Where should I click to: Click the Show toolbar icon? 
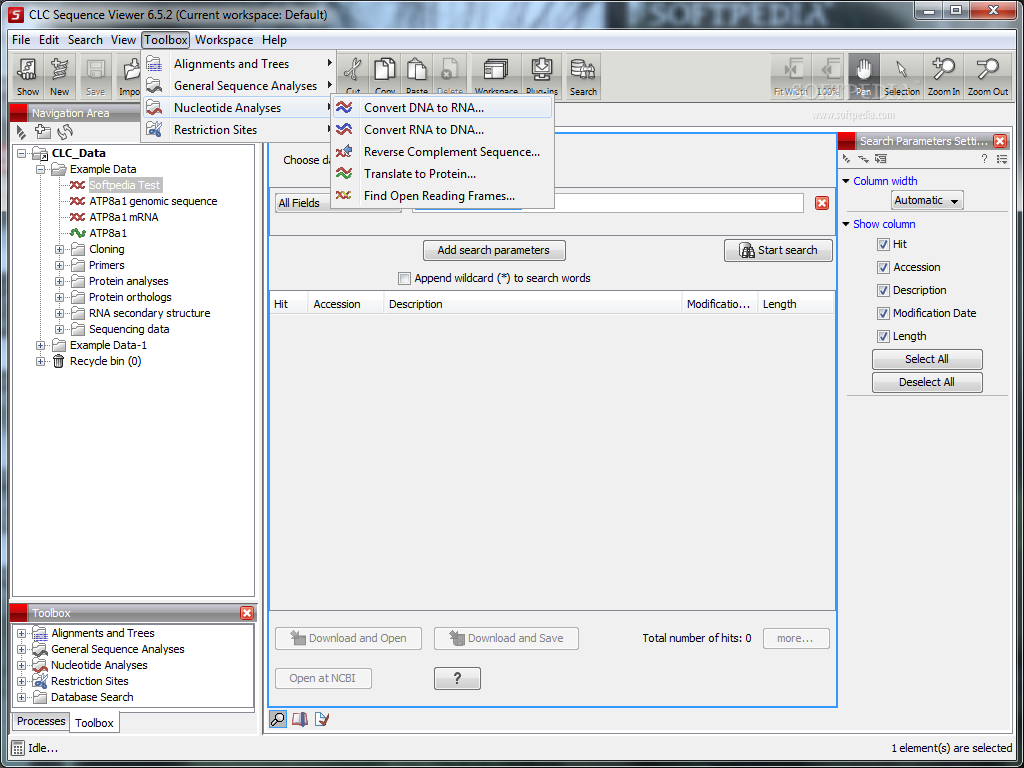27,76
